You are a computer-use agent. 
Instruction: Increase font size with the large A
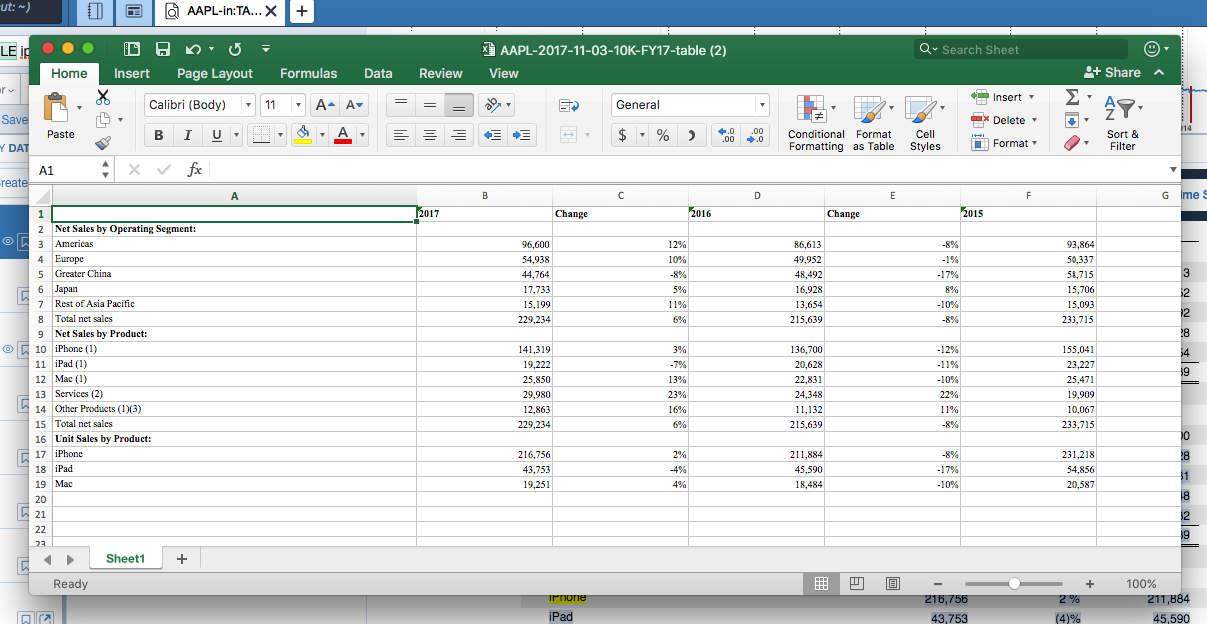324,105
